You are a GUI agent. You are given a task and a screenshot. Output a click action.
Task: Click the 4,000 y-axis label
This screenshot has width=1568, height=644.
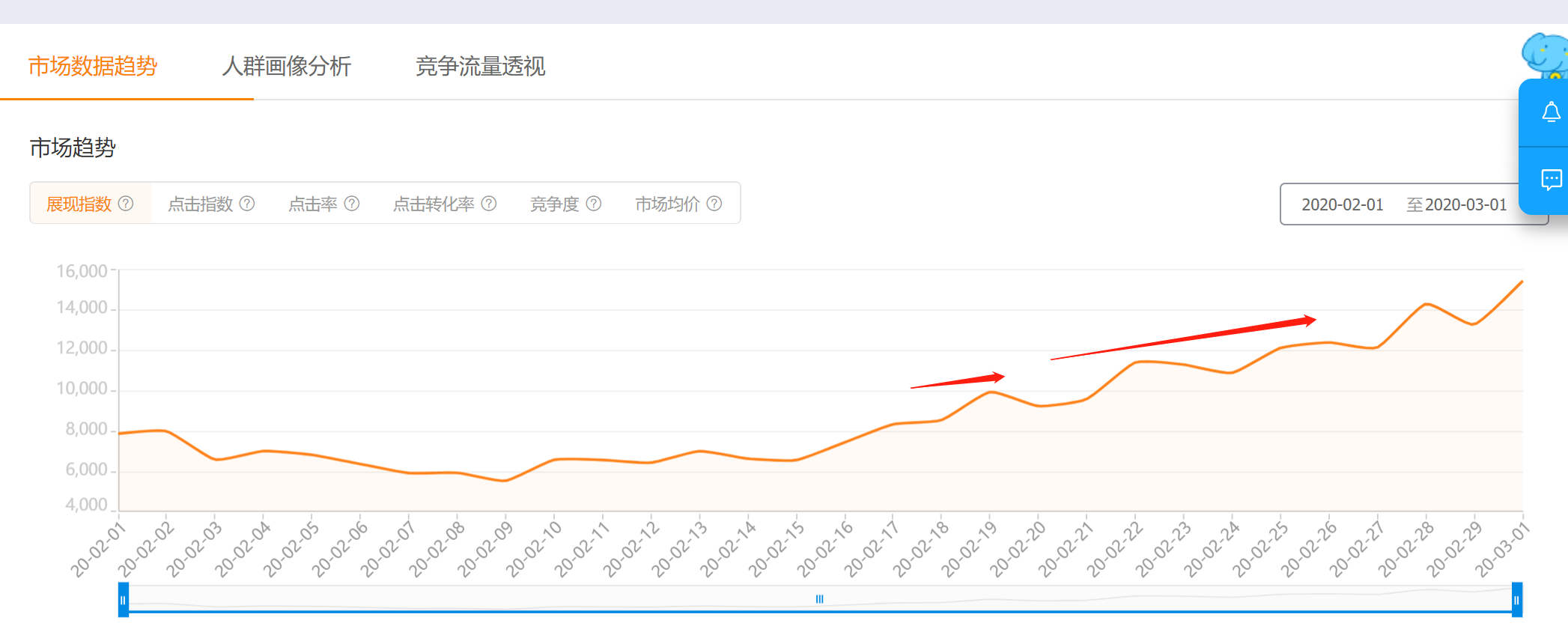point(86,505)
